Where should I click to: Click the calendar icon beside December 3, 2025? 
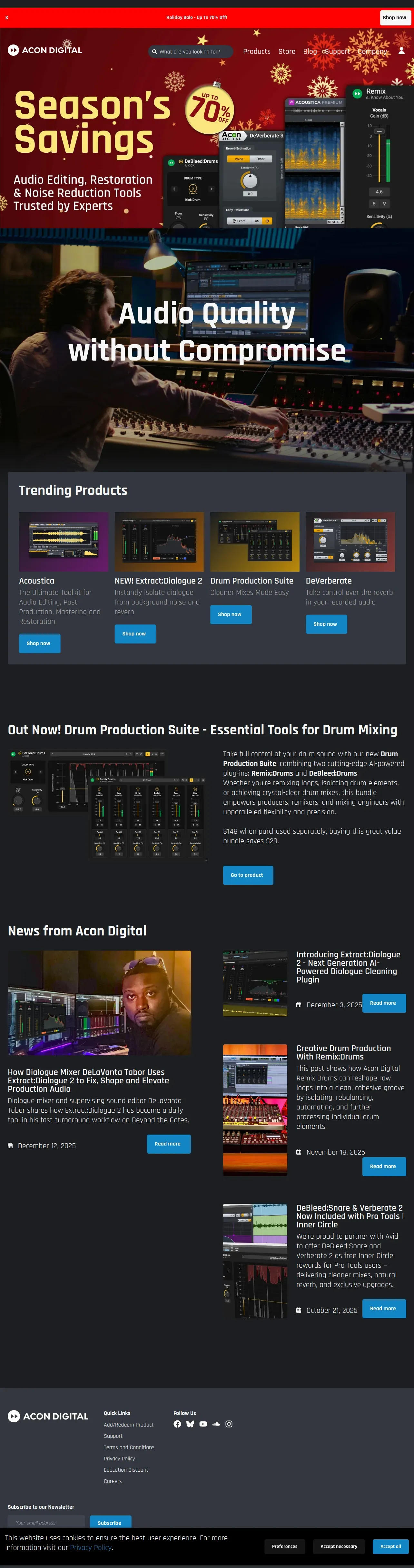coord(299,1005)
